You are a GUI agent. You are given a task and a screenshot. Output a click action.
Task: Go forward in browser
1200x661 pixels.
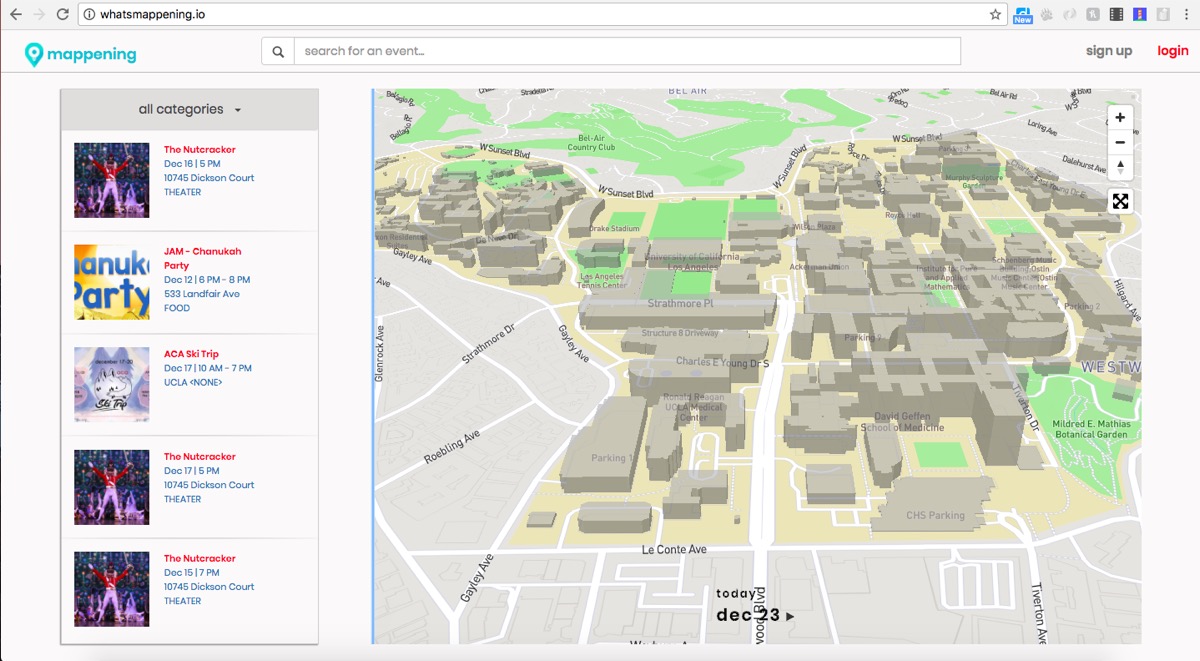coord(39,15)
